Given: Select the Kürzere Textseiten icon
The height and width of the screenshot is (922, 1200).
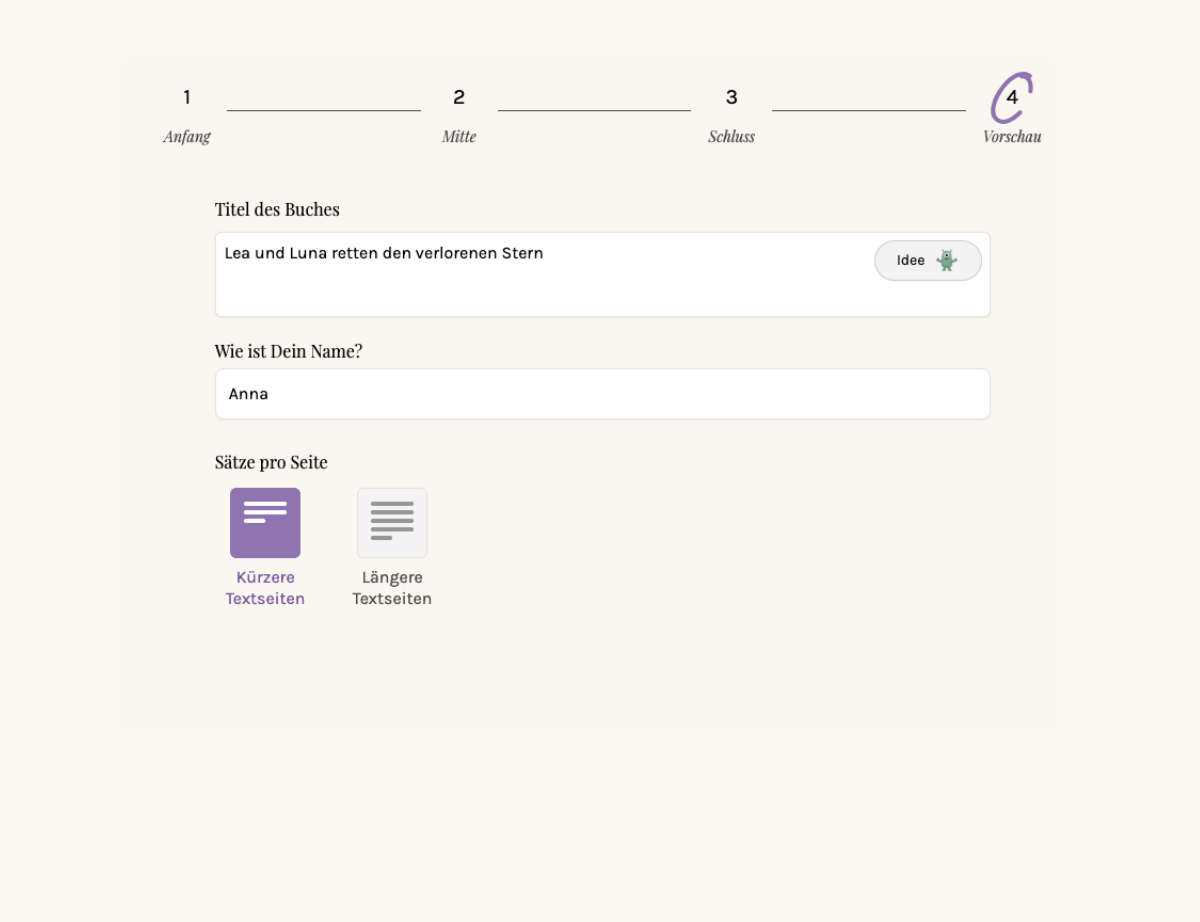Looking at the screenshot, I should (x=265, y=523).
